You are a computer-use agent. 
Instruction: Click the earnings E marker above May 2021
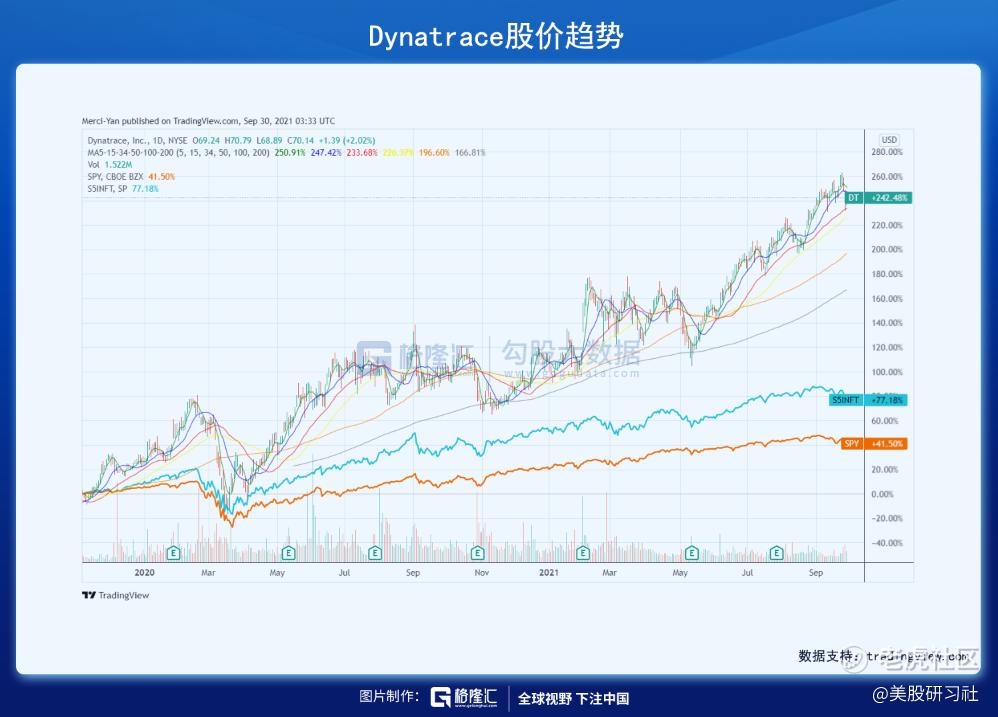691,553
